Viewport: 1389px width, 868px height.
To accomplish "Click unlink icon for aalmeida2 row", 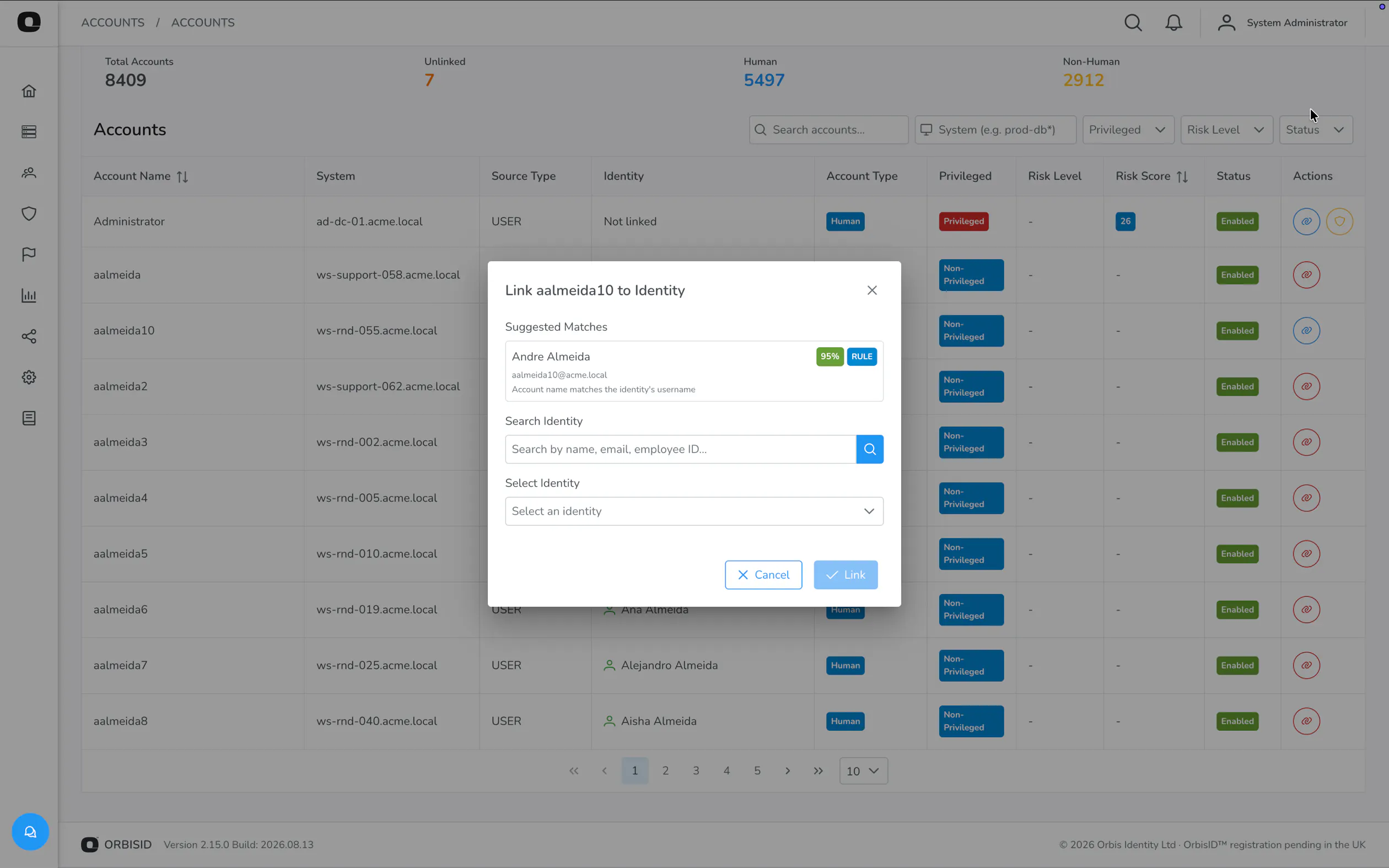I will click(1306, 386).
